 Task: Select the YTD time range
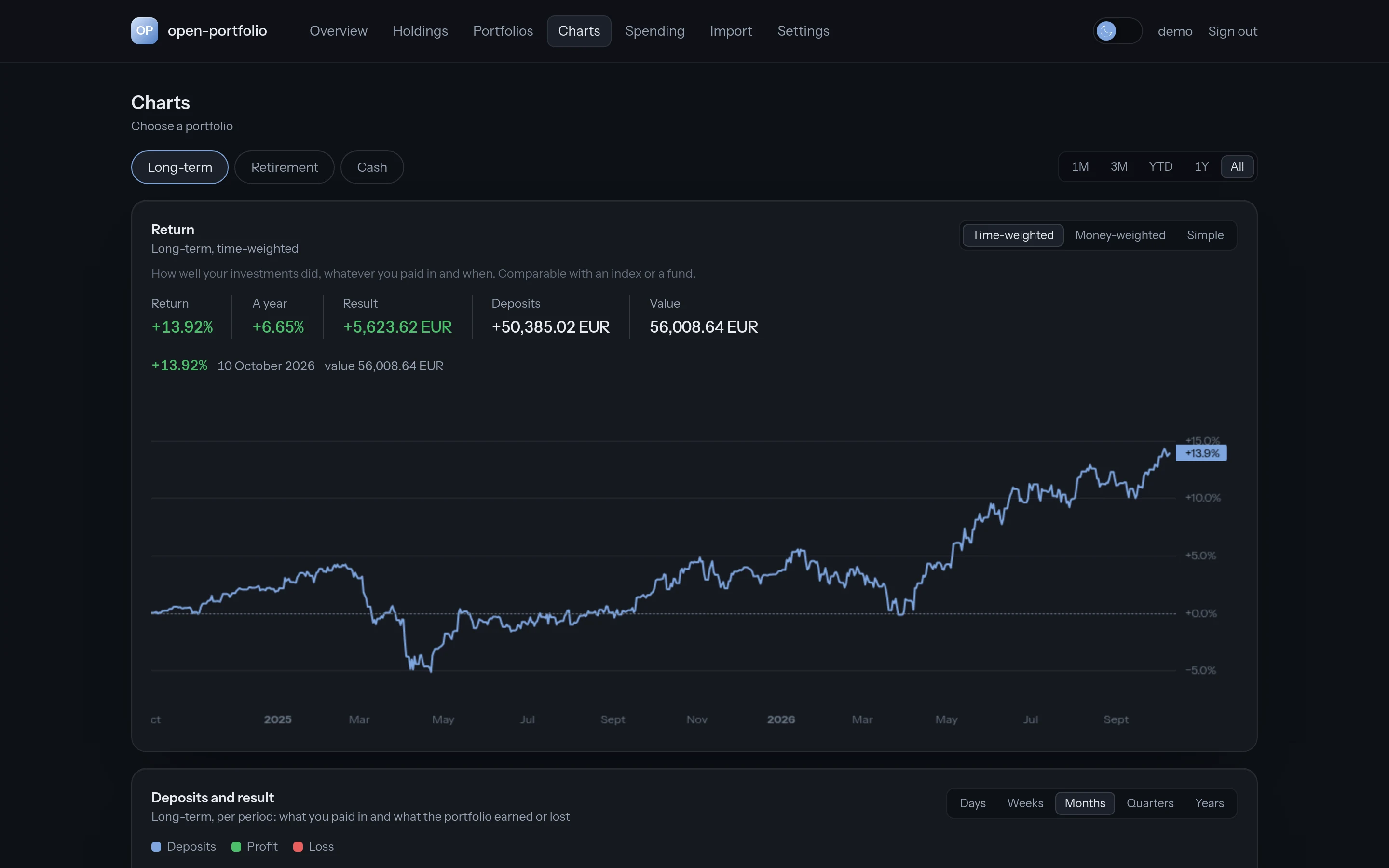coord(1160,166)
